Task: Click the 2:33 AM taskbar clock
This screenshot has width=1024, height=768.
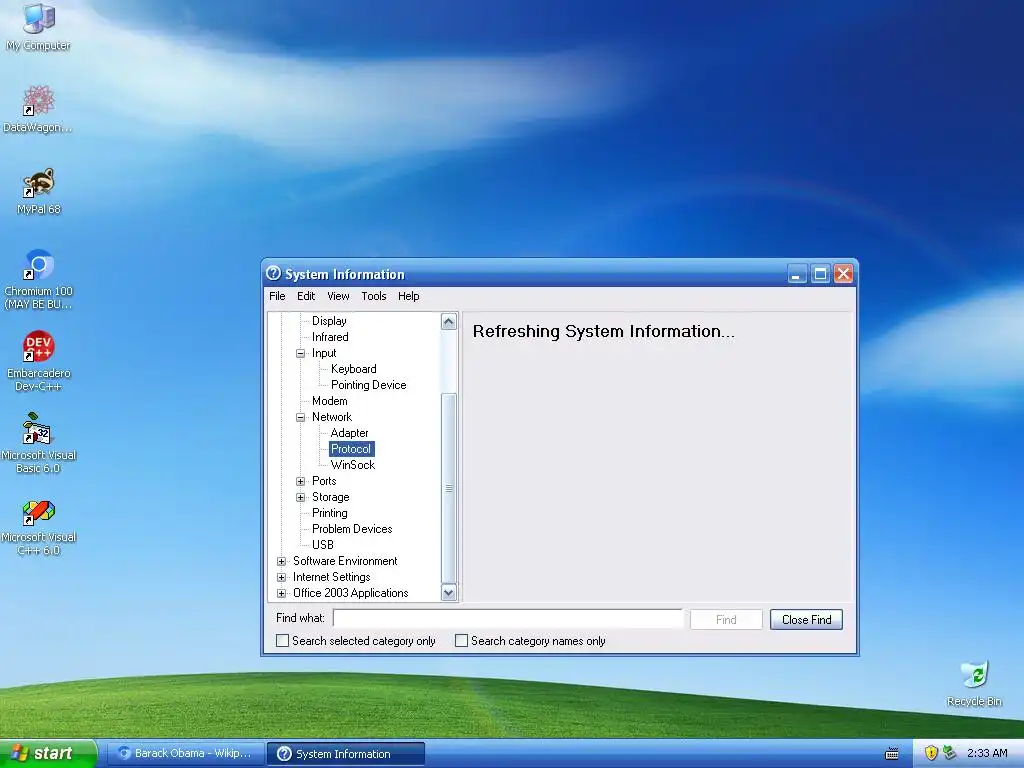Action: pyautogui.click(x=987, y=753)
